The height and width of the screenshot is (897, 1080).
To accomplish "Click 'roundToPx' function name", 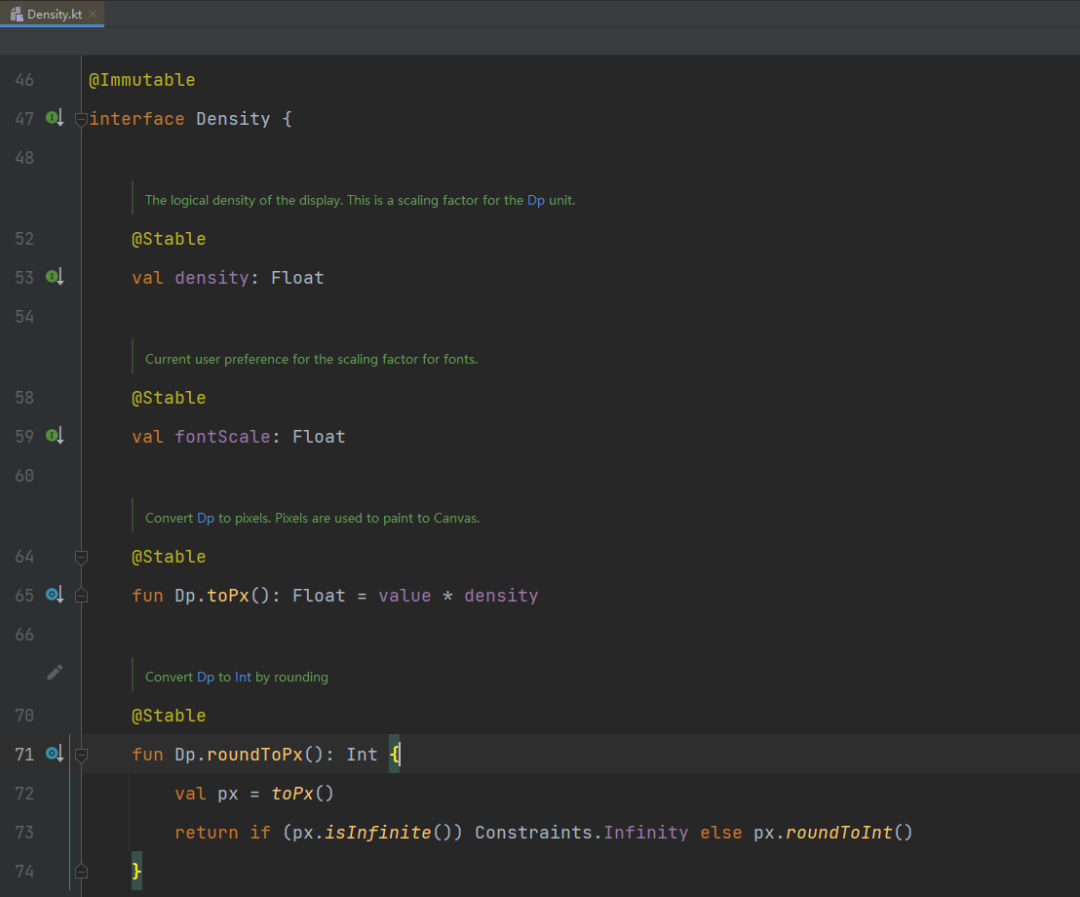I will tap(254, 755).
